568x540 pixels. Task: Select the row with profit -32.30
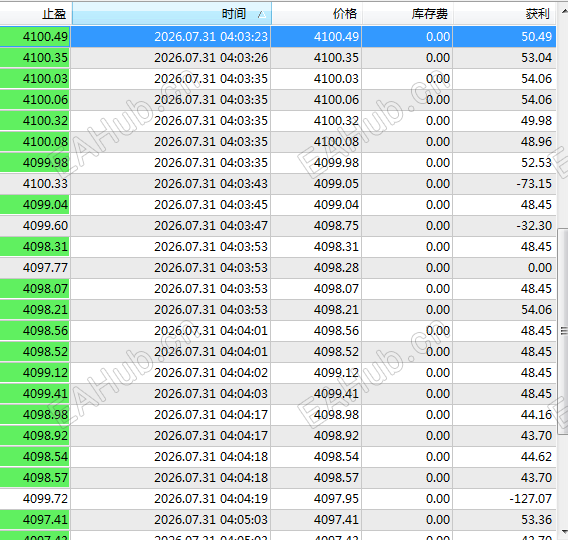click(x=278, y=226)
